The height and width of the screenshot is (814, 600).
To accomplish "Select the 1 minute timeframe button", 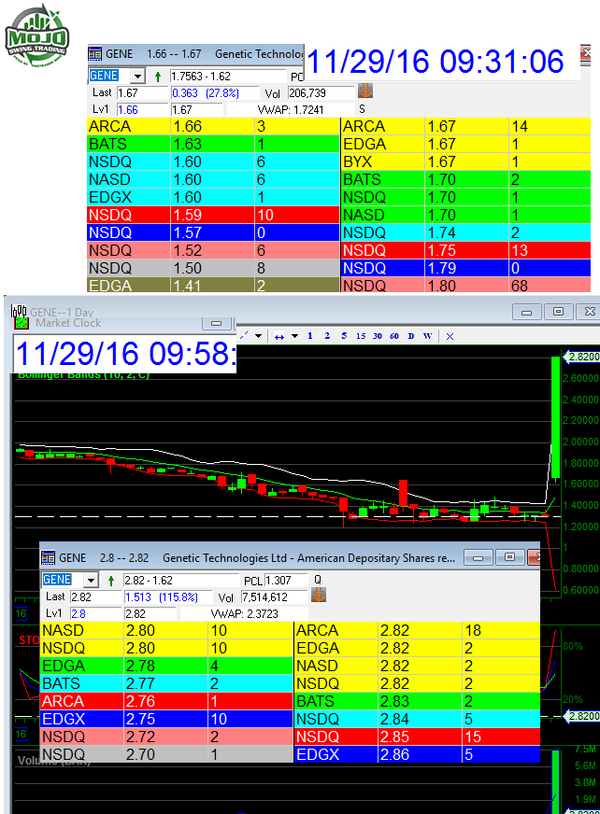I will [x=310, y=336].
